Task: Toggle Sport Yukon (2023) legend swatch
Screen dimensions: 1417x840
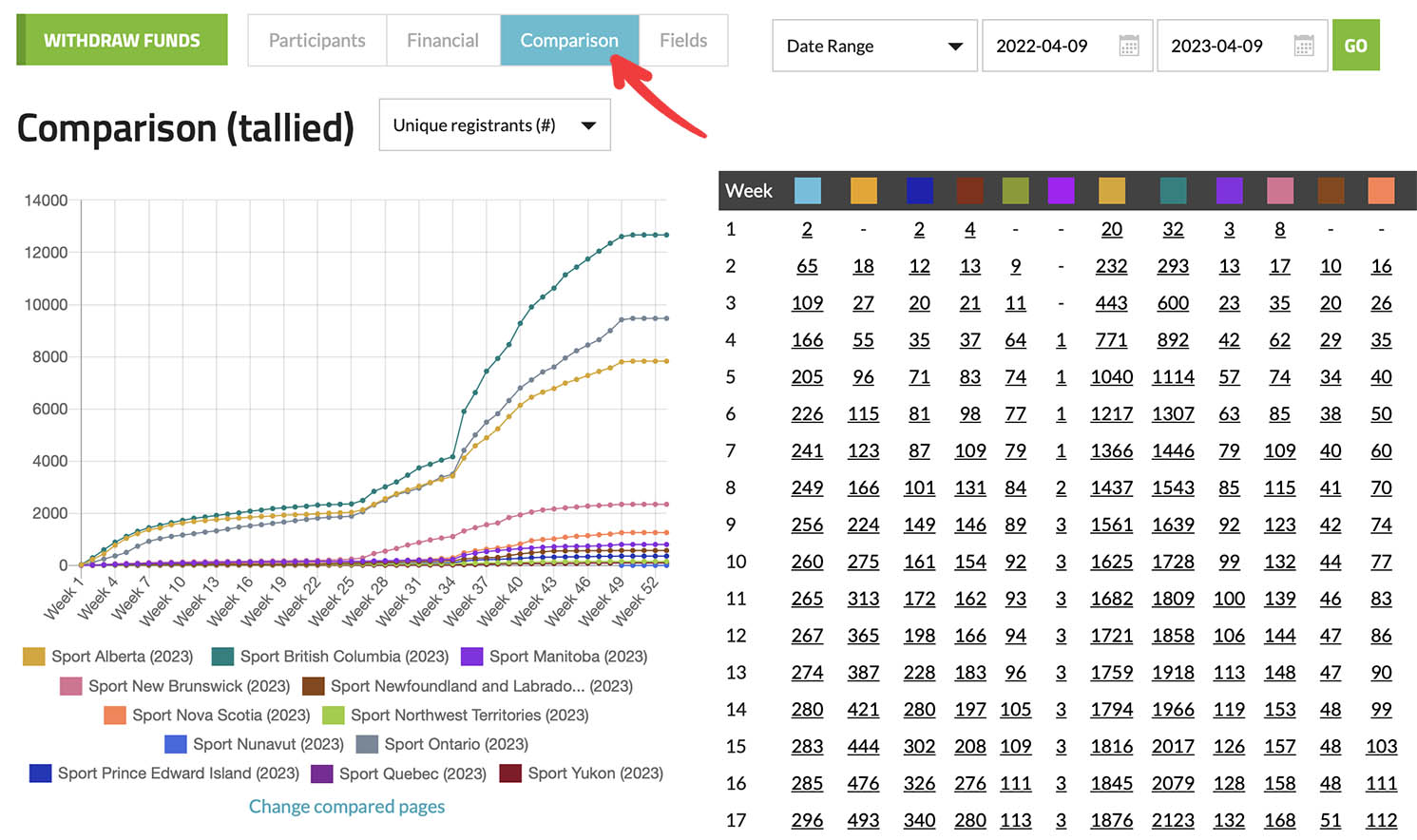Action: (x=510, y=773)
